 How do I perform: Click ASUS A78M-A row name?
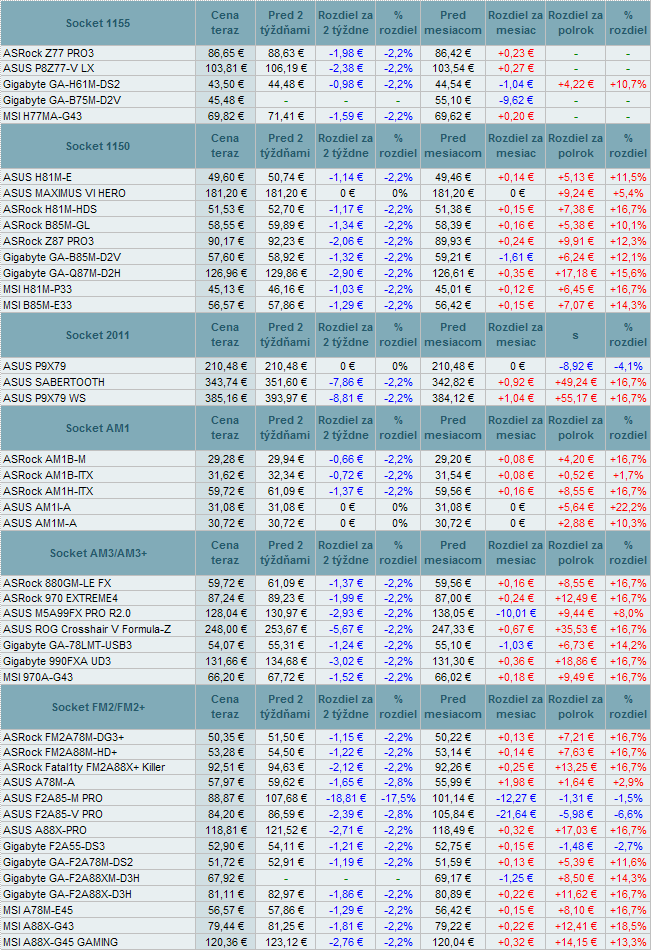click(x=39, y=782)
